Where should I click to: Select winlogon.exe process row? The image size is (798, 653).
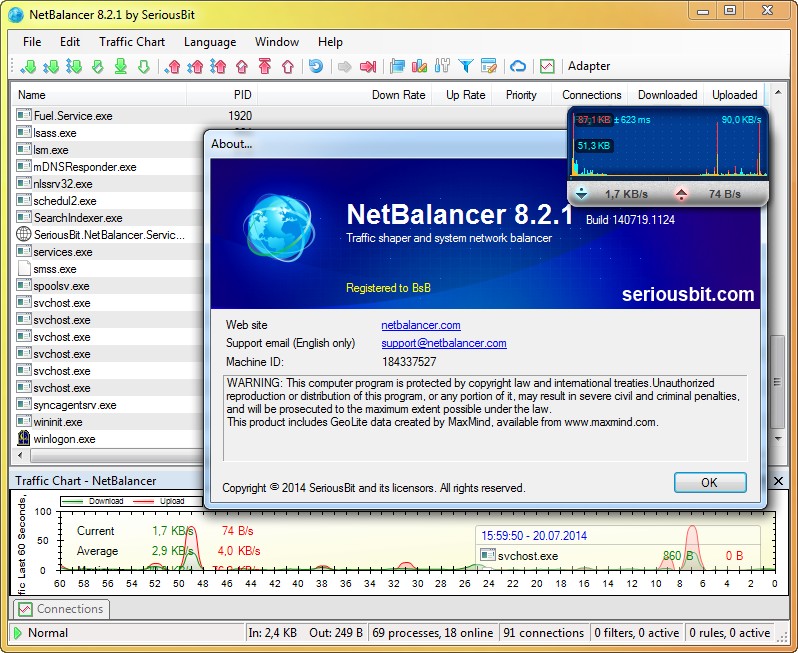coord(64,439)
